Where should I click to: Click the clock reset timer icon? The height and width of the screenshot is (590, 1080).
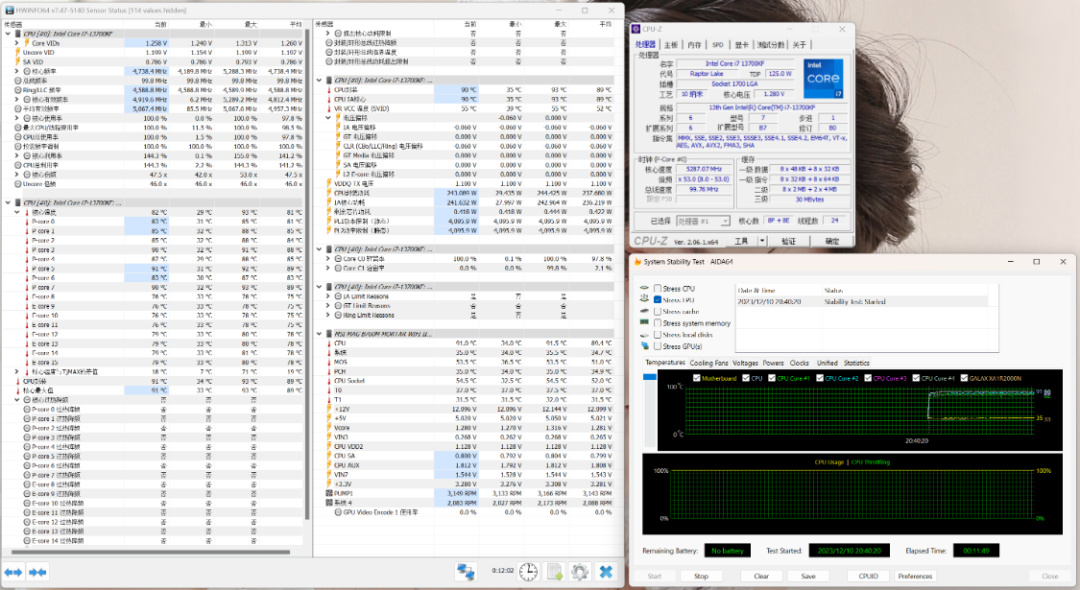[x=527, y=572]
